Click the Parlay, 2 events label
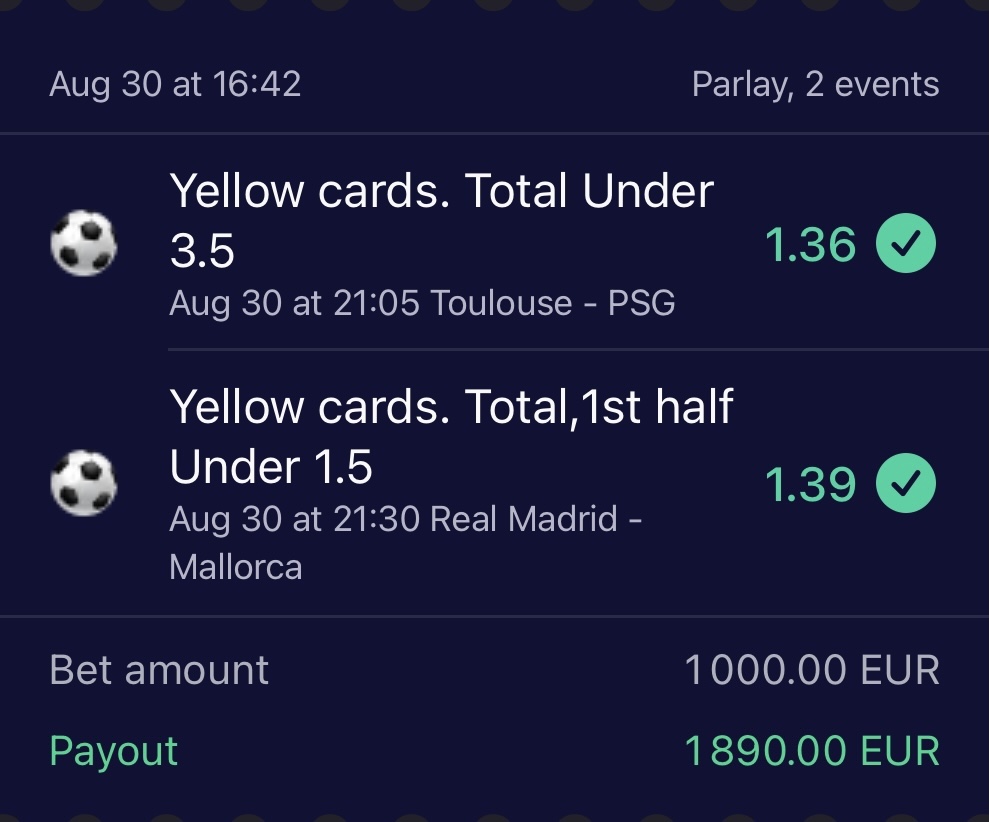 tap(815, 85)
